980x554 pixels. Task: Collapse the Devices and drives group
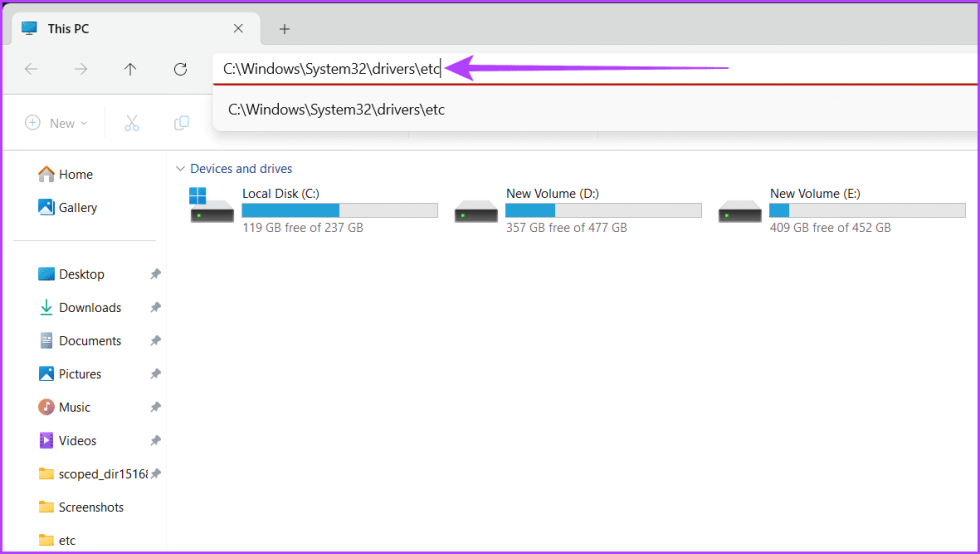click(181, 169)
